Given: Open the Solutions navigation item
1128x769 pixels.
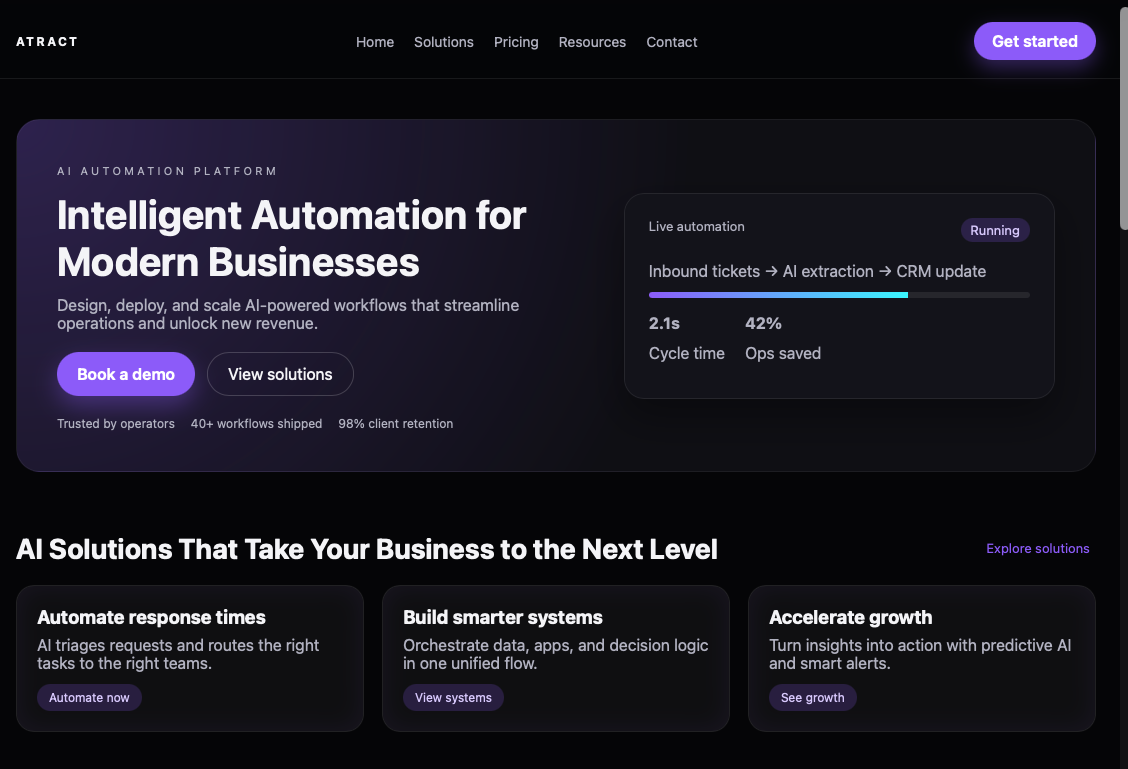Looking at the screenshot, I should pyautogui.click(x=443, y=42).
